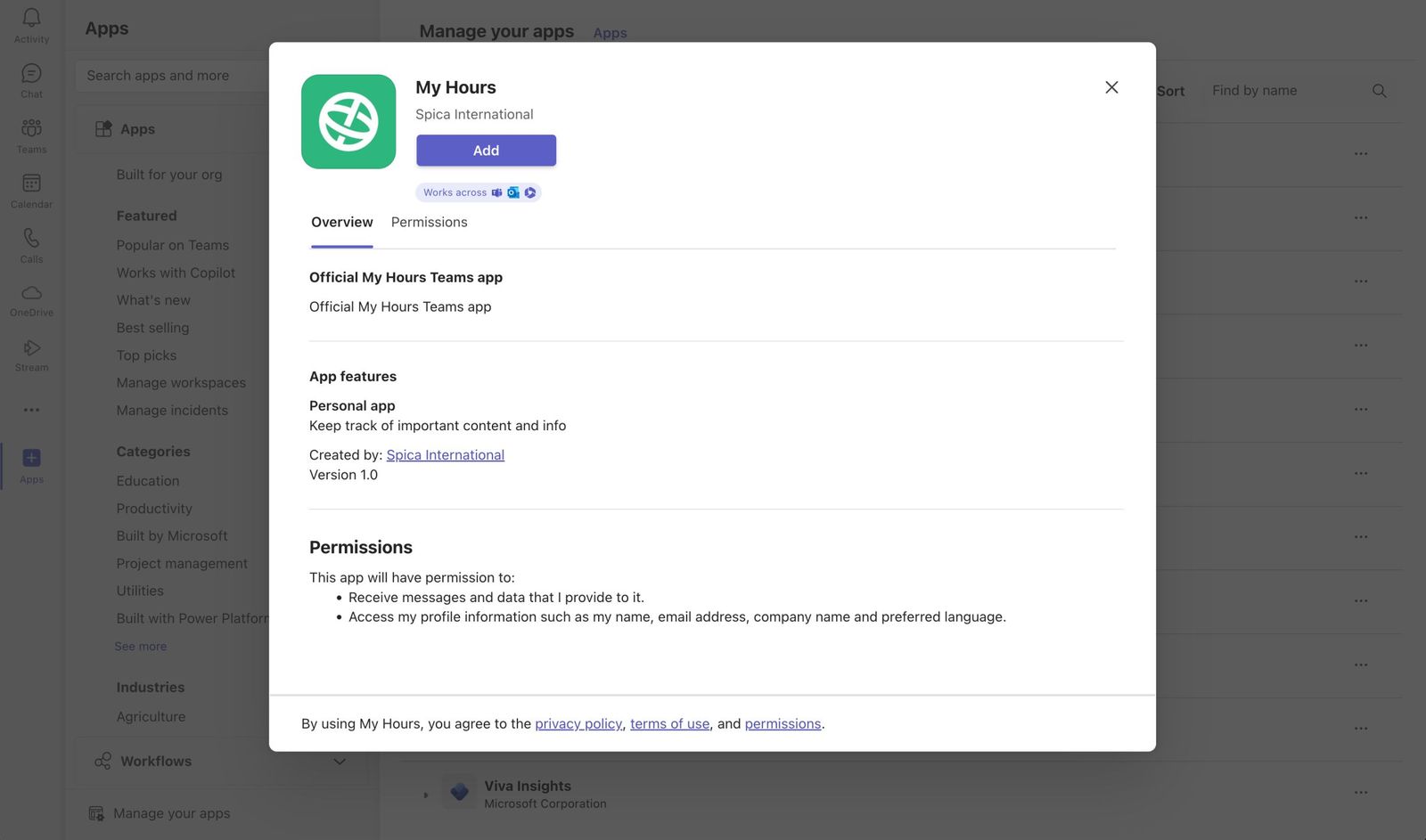Screen dimensions: 1426x840
Task: Open OneDrive from the sidebar
Action: pyautogui.click(x=31, y=297)
